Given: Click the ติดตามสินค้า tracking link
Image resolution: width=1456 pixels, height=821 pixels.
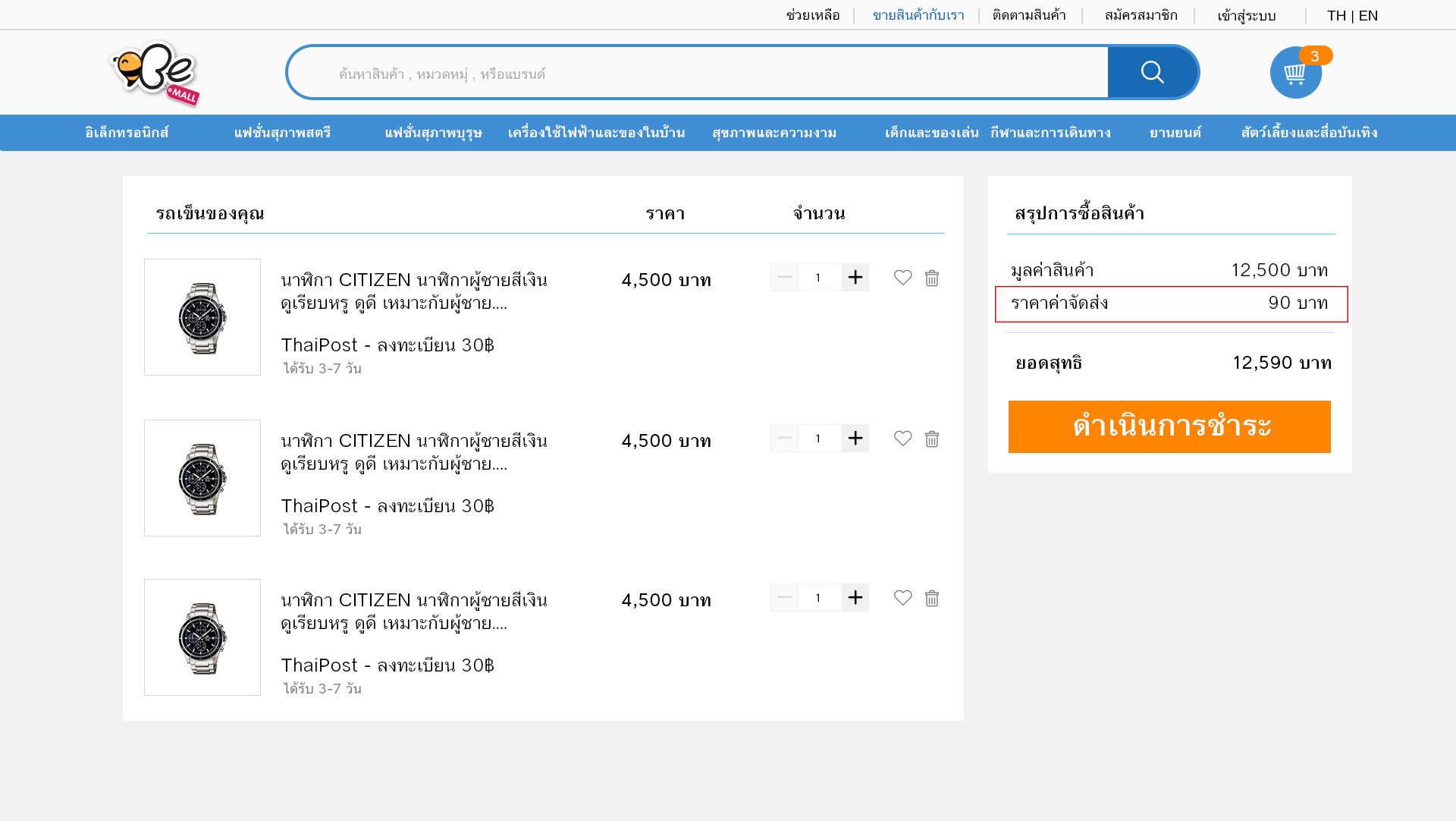Looking at the screenshot, I should pos(1029,15).
